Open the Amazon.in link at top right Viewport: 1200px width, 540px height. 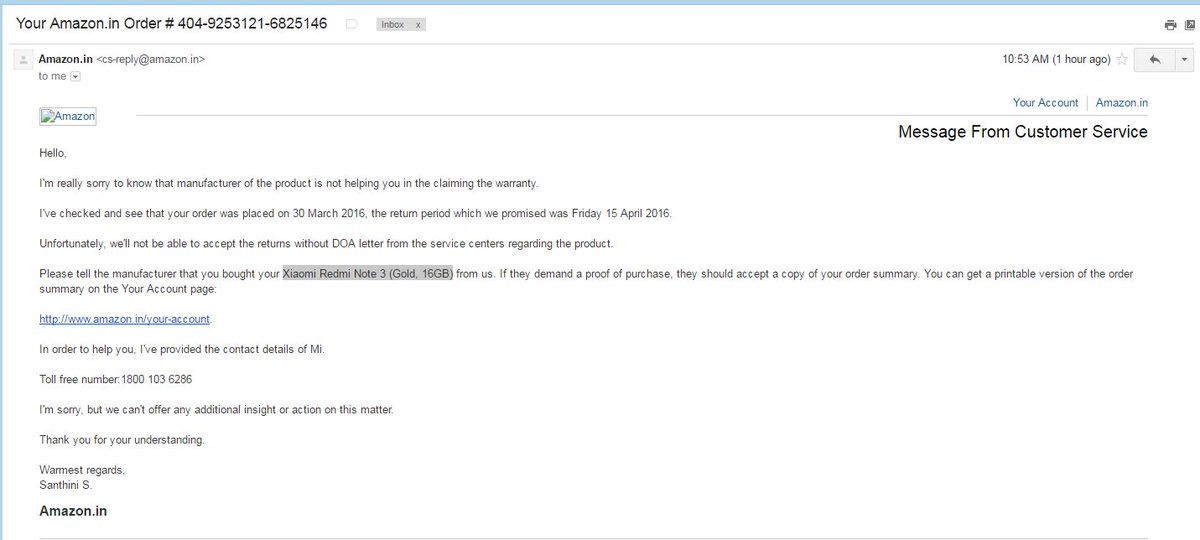(1121, 103)
